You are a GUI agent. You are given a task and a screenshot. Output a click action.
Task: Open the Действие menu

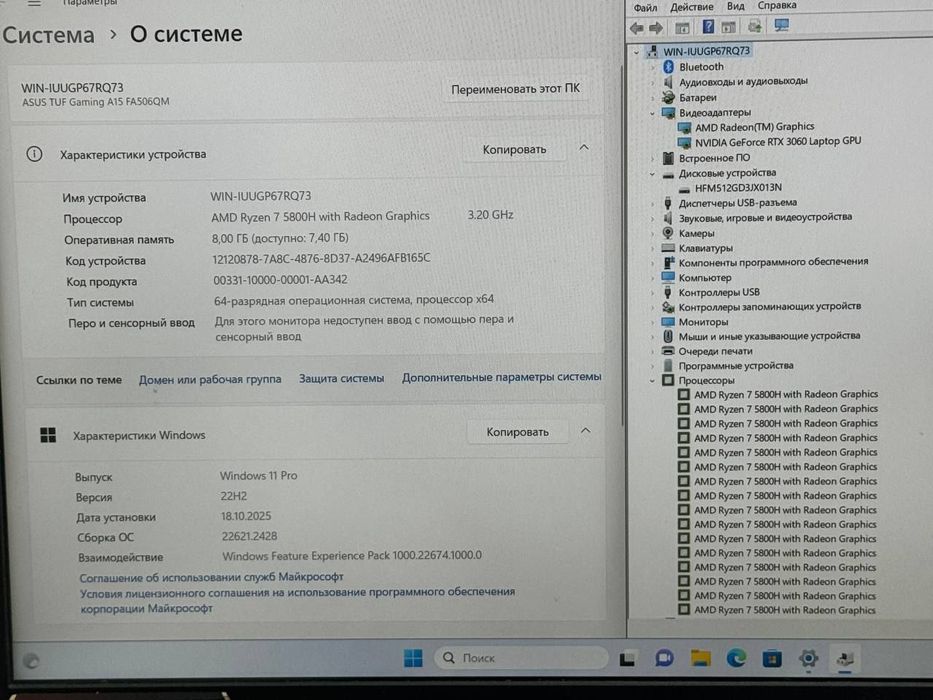[691, 7]
